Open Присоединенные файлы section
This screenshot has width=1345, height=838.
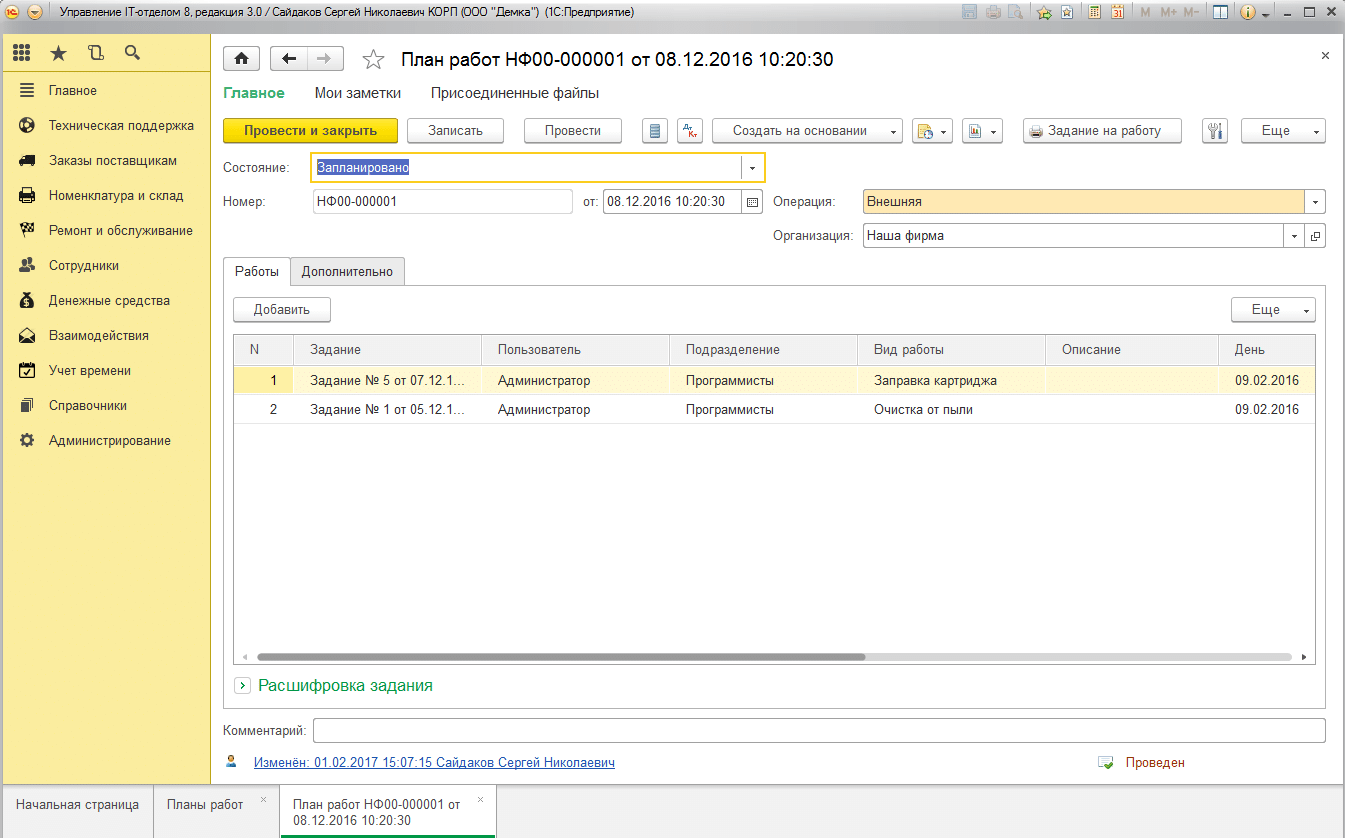[x=514, y=93]
